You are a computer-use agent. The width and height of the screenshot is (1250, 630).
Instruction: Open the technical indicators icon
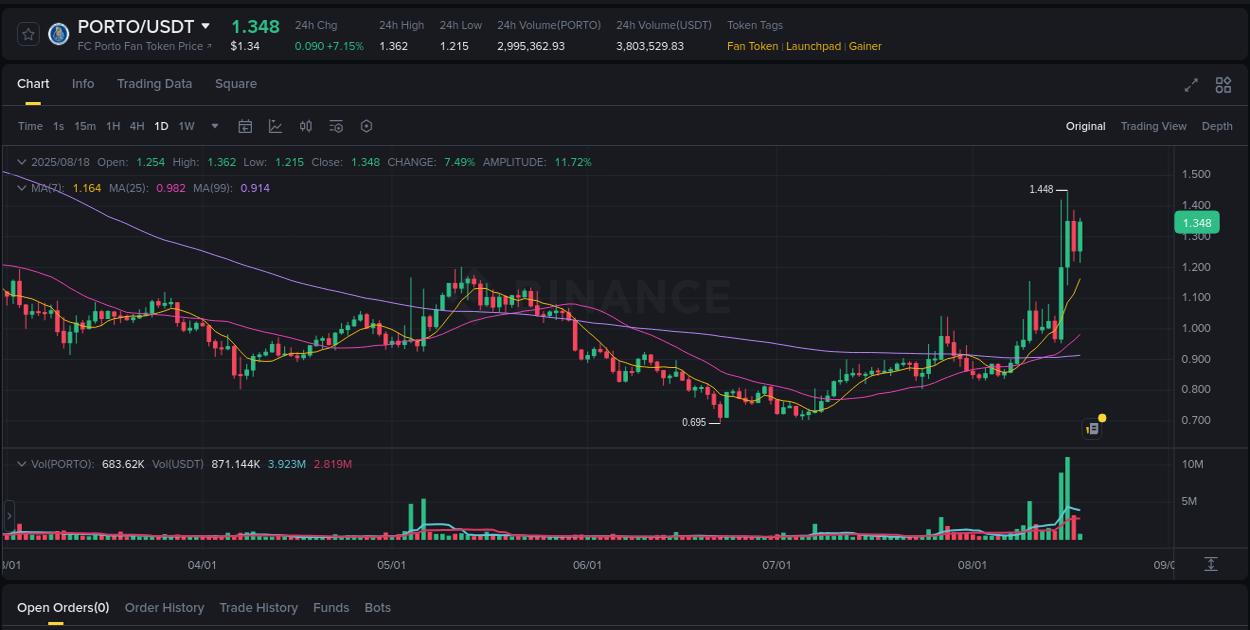coord(306,126)
